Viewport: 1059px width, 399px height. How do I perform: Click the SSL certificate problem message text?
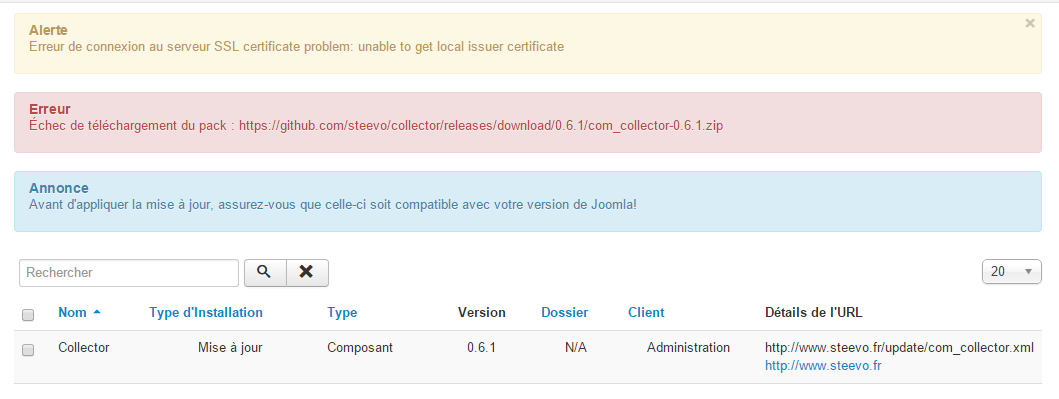pos(296,47)
